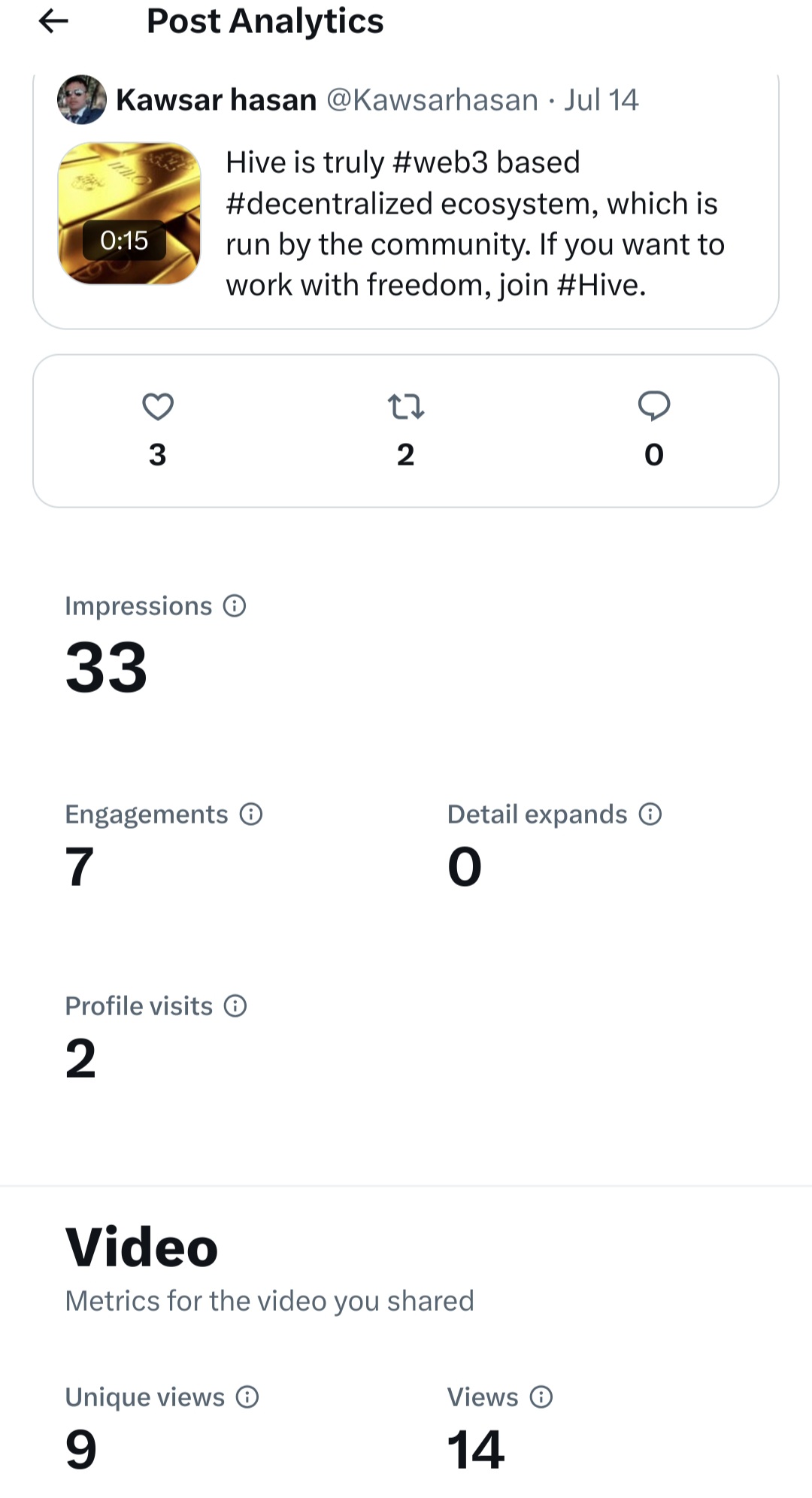The width and height of the screenshot is (812, 1498).
Task: Go back using the arrow icon
Action: click(x=53, y=21)
